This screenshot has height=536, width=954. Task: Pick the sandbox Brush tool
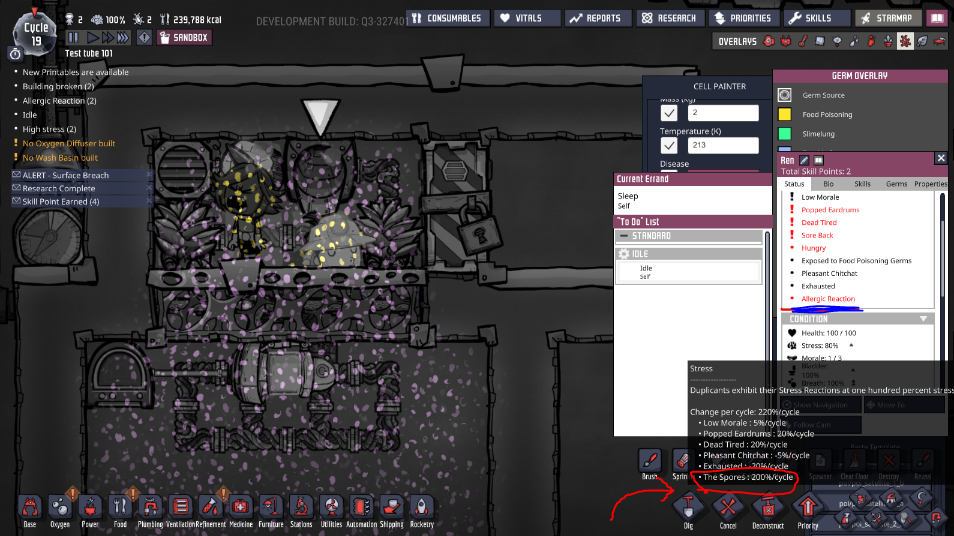pos(650,460)
